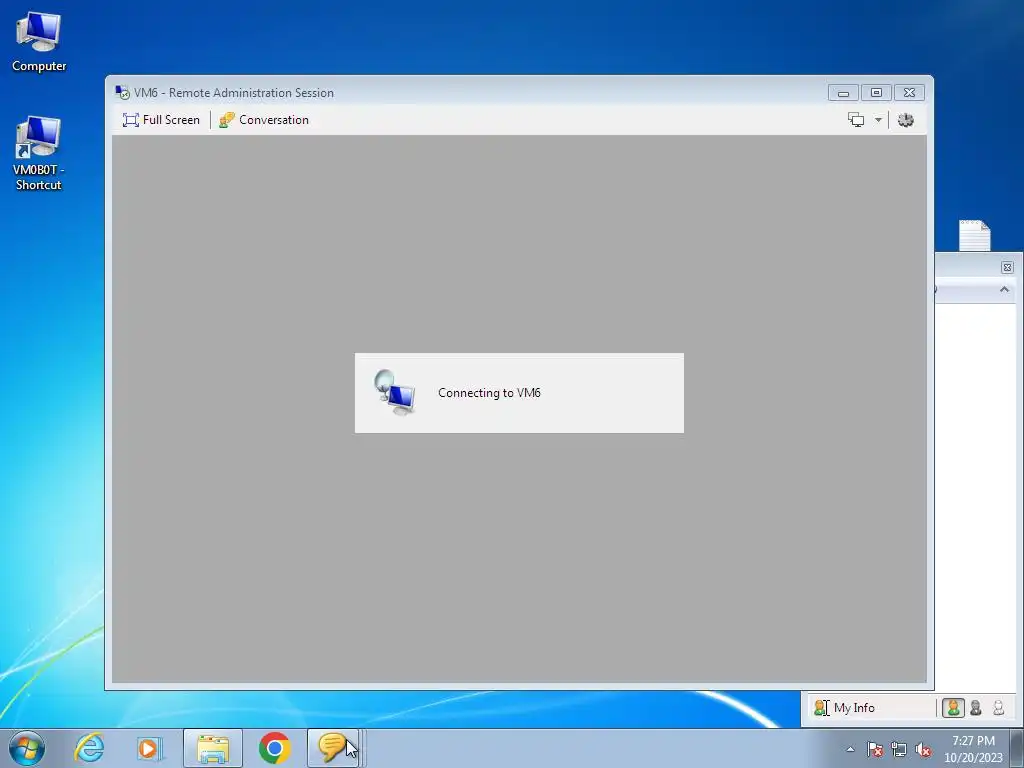This screenshot has height=768, width=1024.
Task: Open the Windows Start menu
Action: pos(27,748)
